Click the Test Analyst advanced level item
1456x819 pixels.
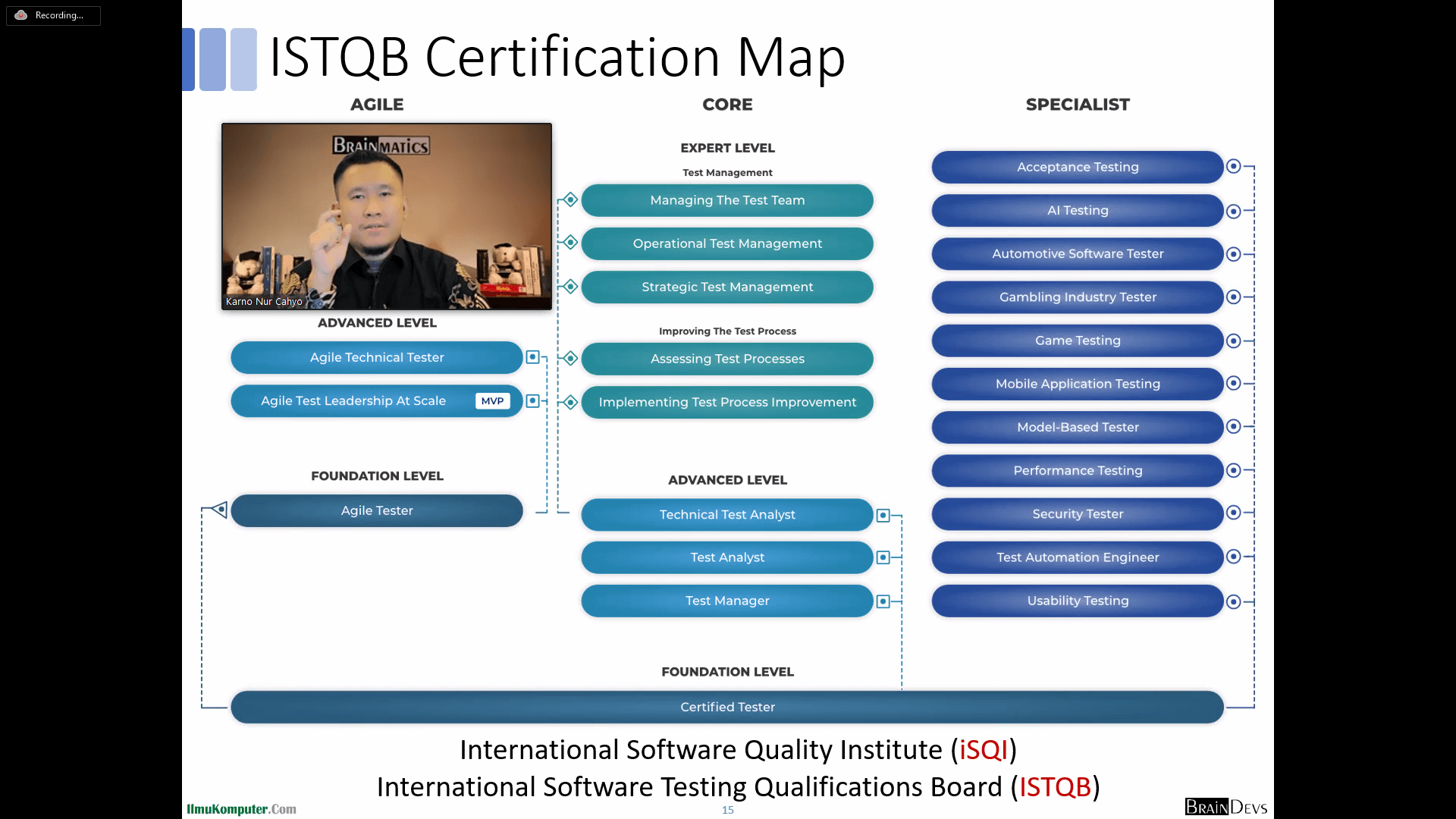(x=726, y=558)
